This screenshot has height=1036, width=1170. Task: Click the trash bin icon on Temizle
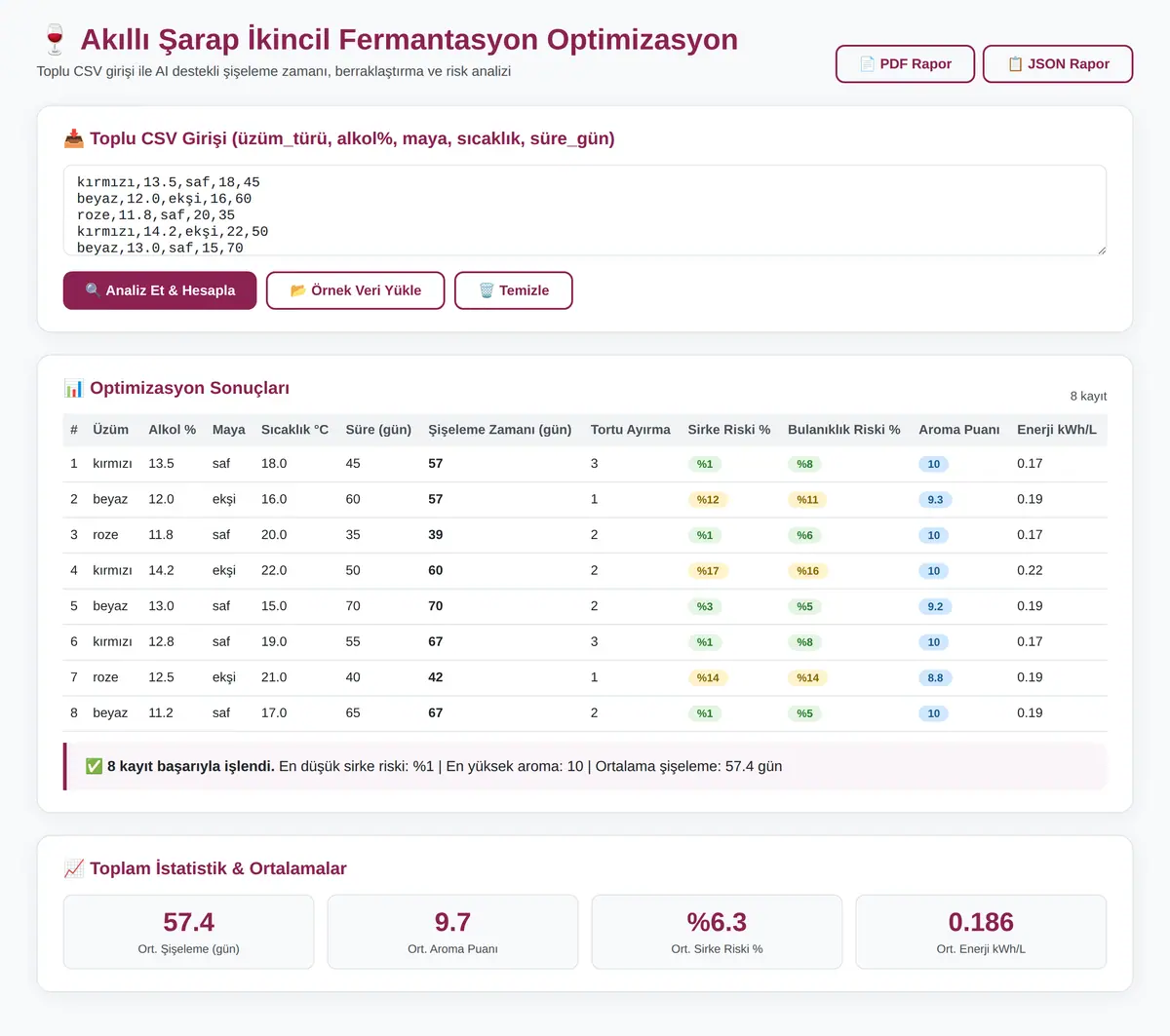tap(487, 290)
